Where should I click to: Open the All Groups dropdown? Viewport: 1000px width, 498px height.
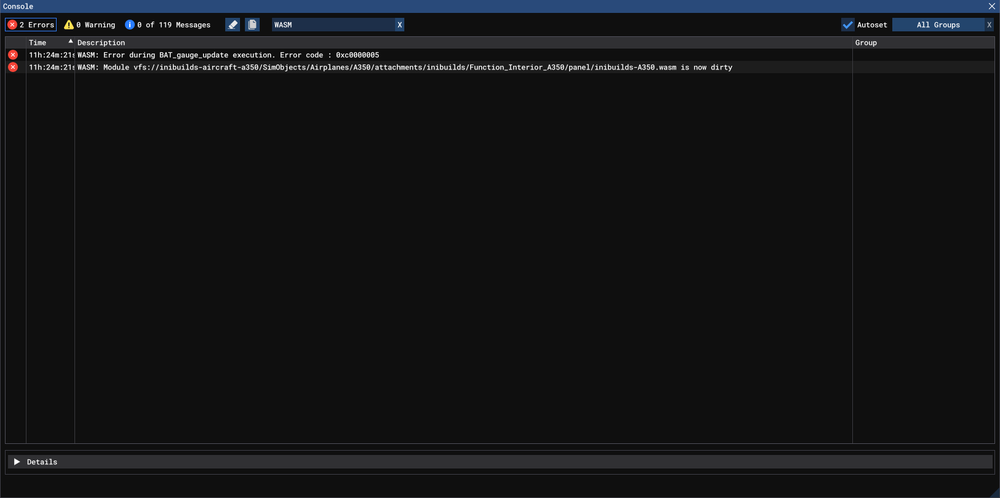[937, 25]
